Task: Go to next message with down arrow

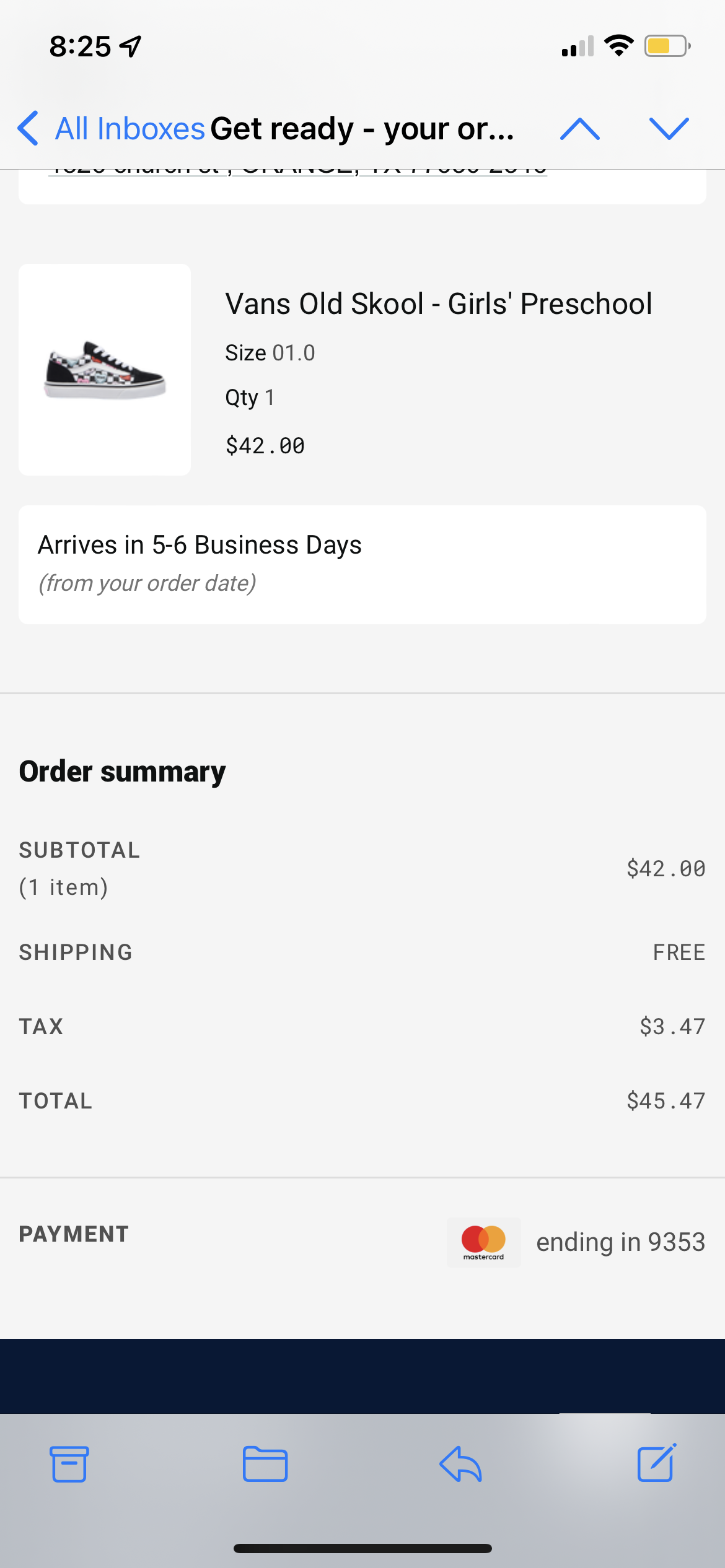Action: [669, 129]
